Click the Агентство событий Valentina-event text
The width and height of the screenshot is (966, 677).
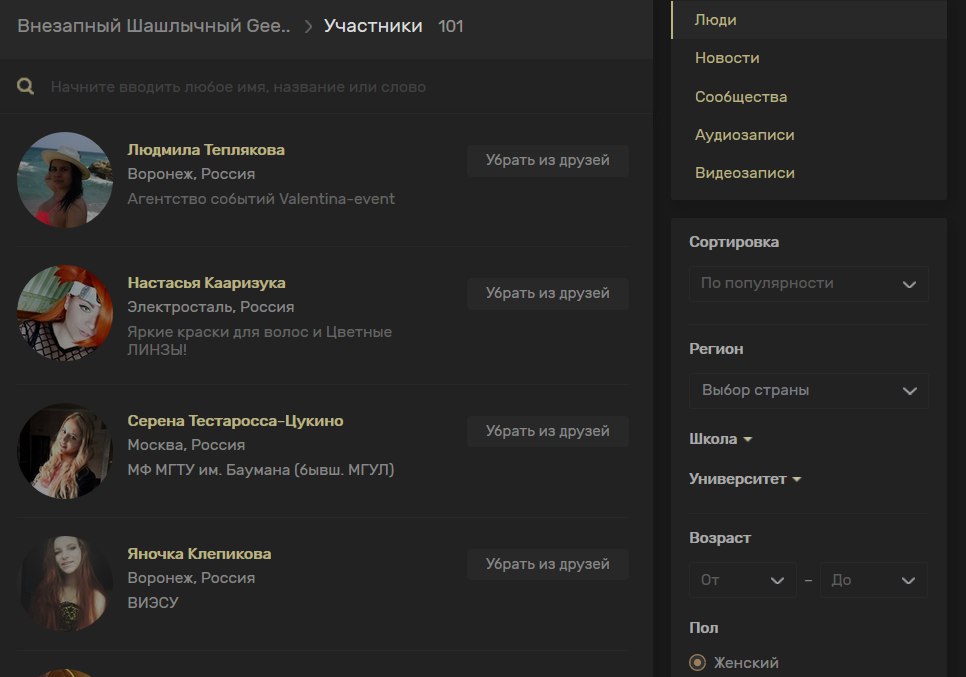(x=261, y=199)
